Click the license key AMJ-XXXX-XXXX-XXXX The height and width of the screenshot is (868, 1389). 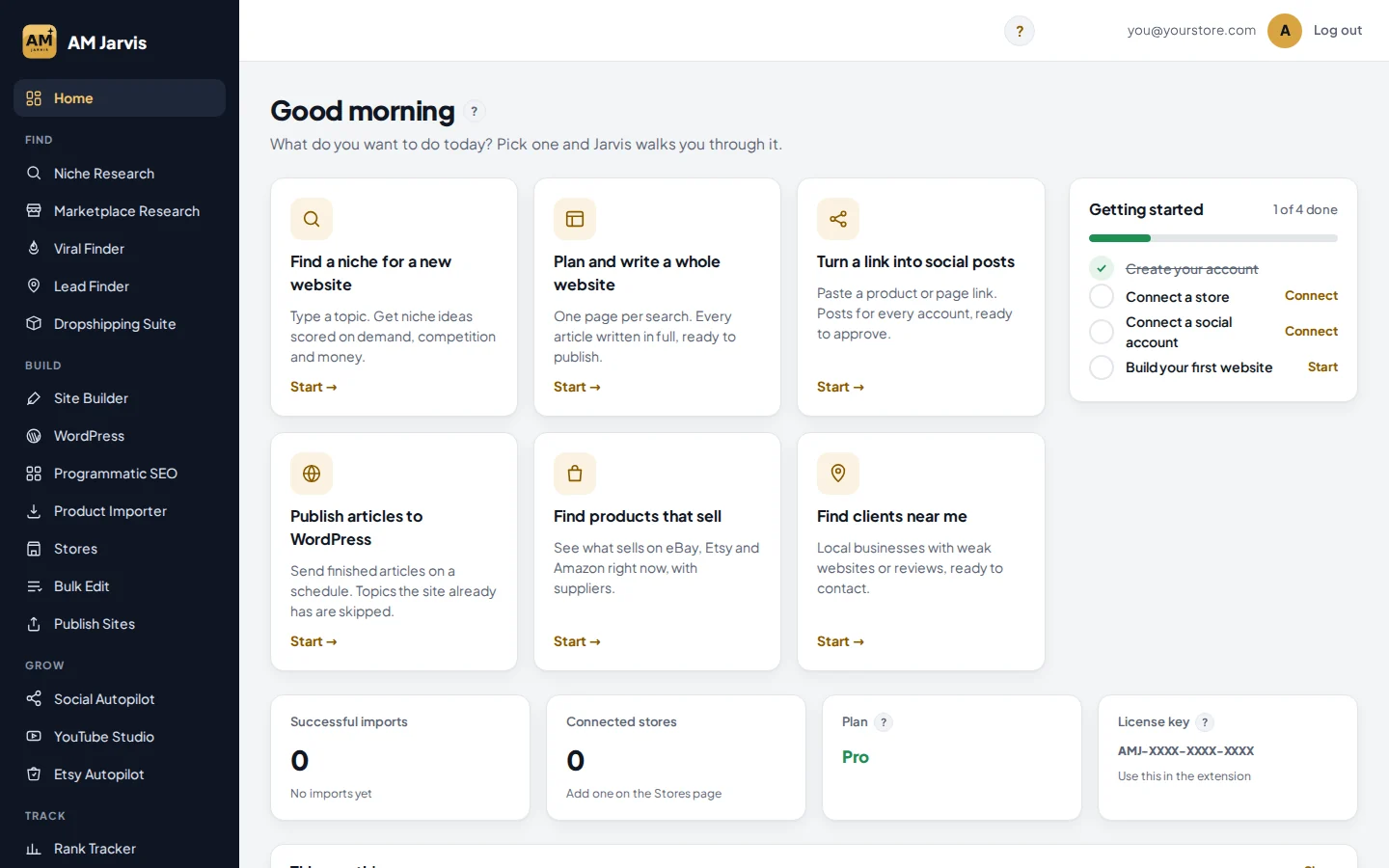[1185, 750]
